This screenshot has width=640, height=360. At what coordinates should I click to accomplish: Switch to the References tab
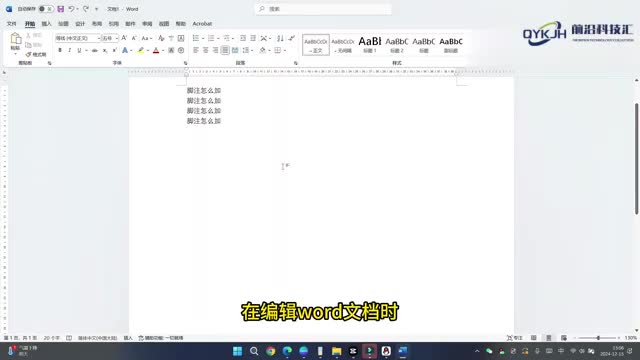113,24
